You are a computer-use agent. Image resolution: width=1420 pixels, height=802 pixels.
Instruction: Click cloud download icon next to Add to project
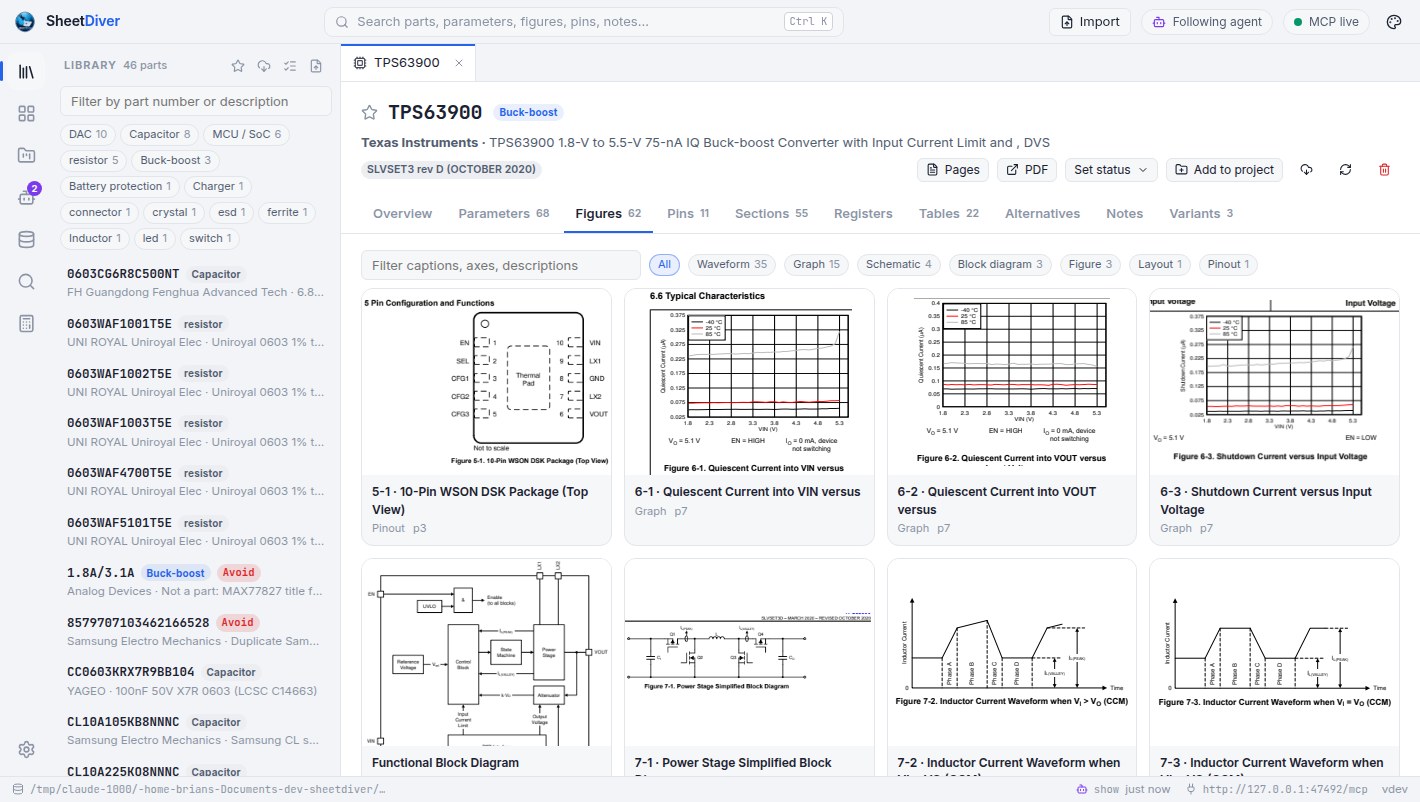1306,170
